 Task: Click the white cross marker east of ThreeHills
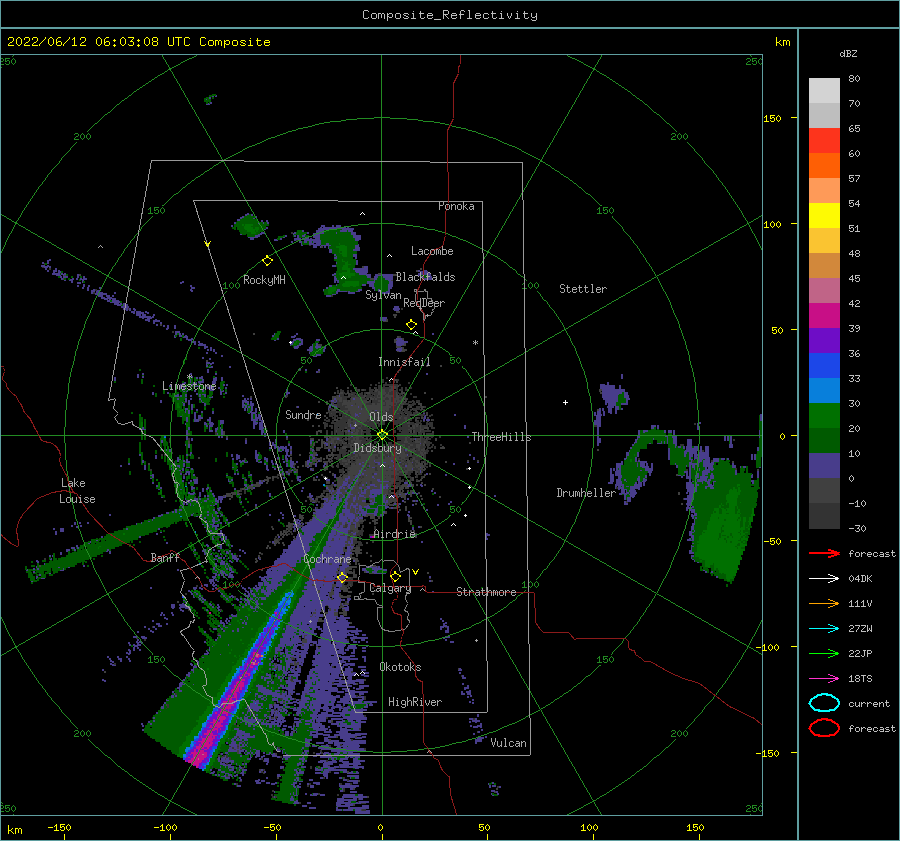[x=565, y=402]
